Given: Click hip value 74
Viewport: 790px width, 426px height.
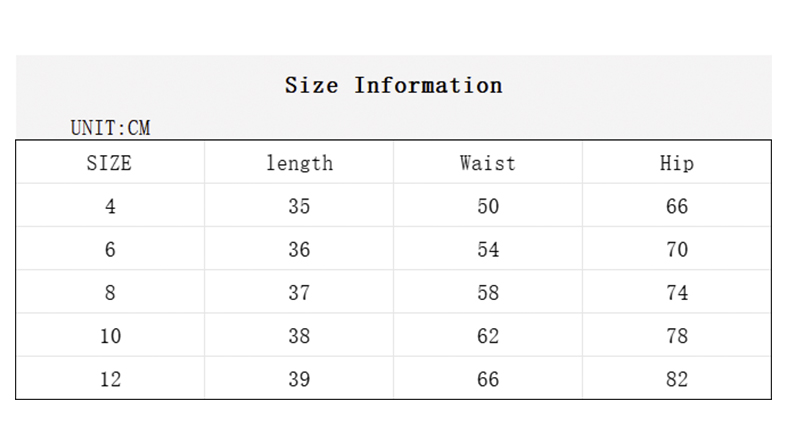Looking at the screenshot, I should (x=677, y=293).
